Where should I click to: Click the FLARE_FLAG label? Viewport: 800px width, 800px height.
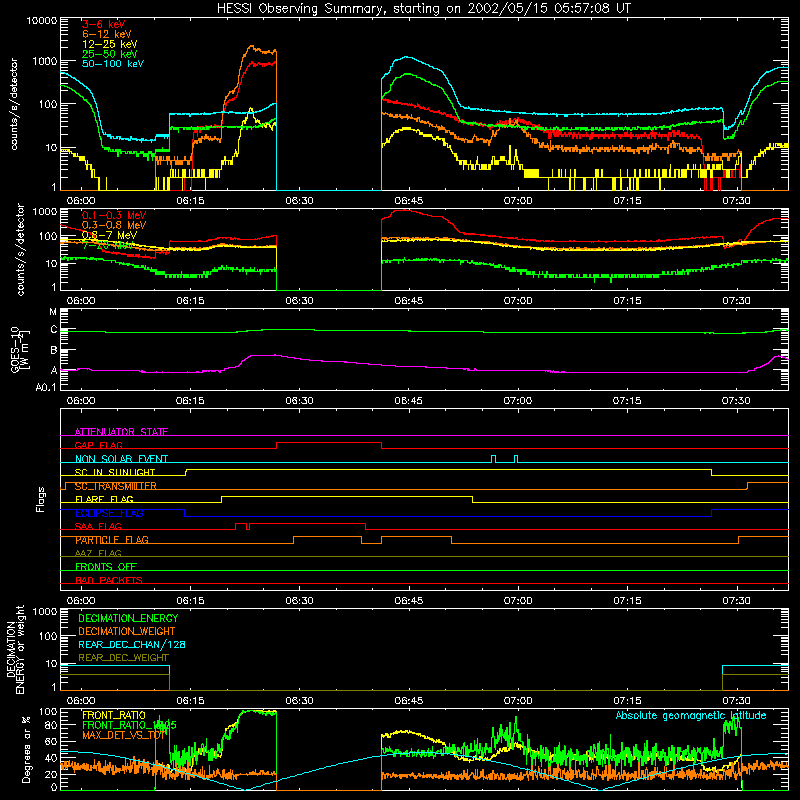104,499
